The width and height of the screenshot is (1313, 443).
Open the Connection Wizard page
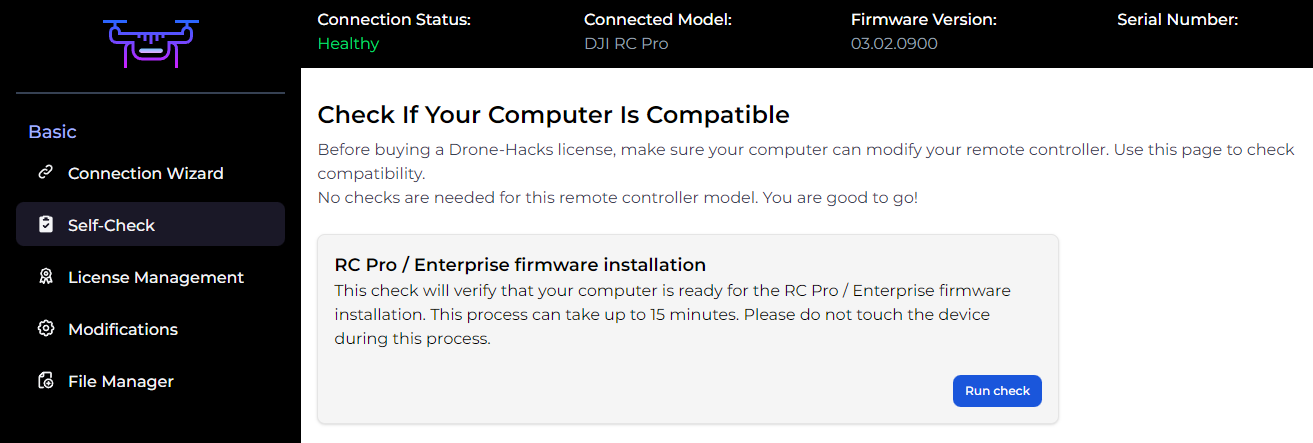145,173
